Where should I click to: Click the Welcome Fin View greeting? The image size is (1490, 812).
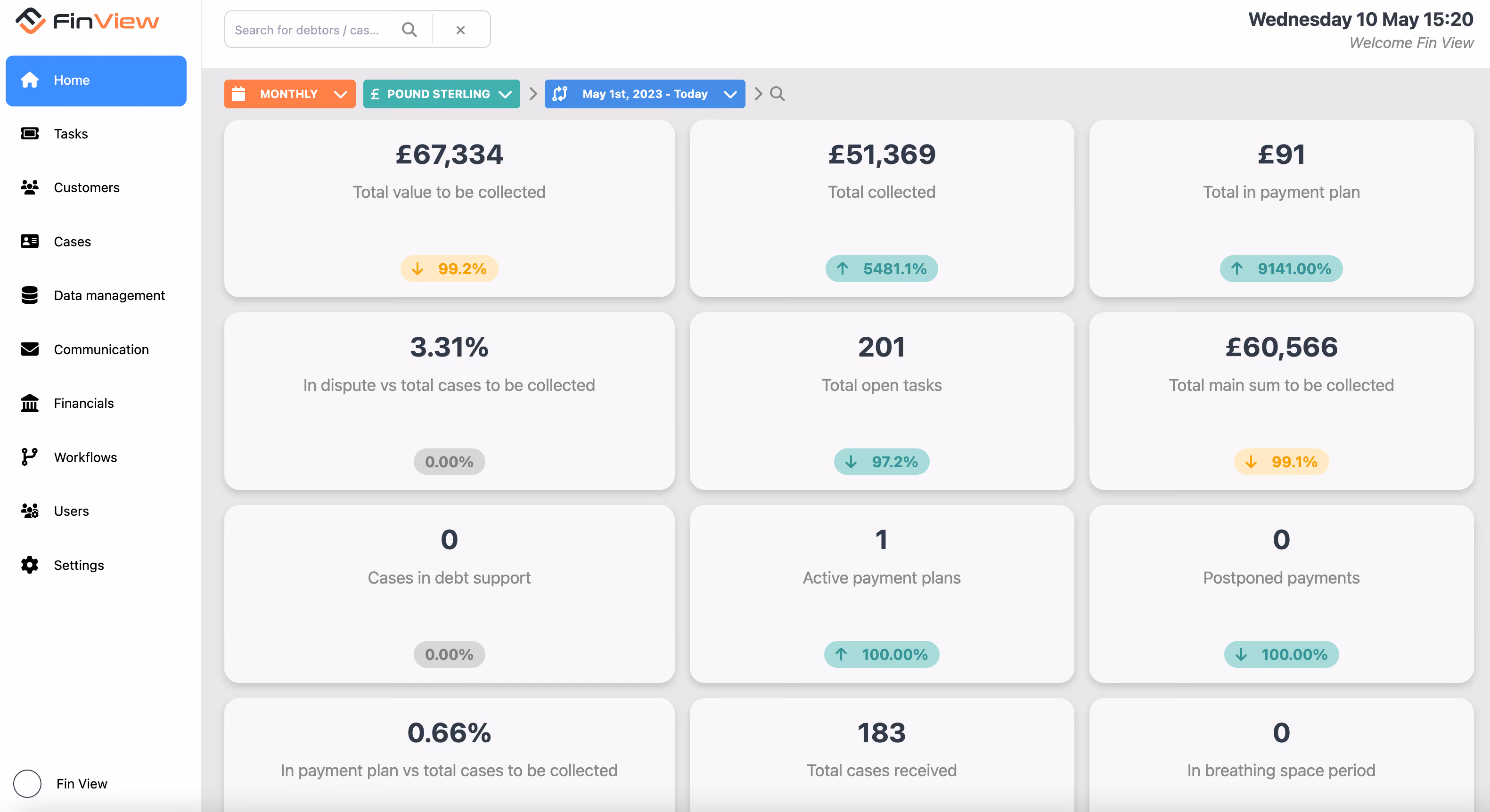(1411, 43)
